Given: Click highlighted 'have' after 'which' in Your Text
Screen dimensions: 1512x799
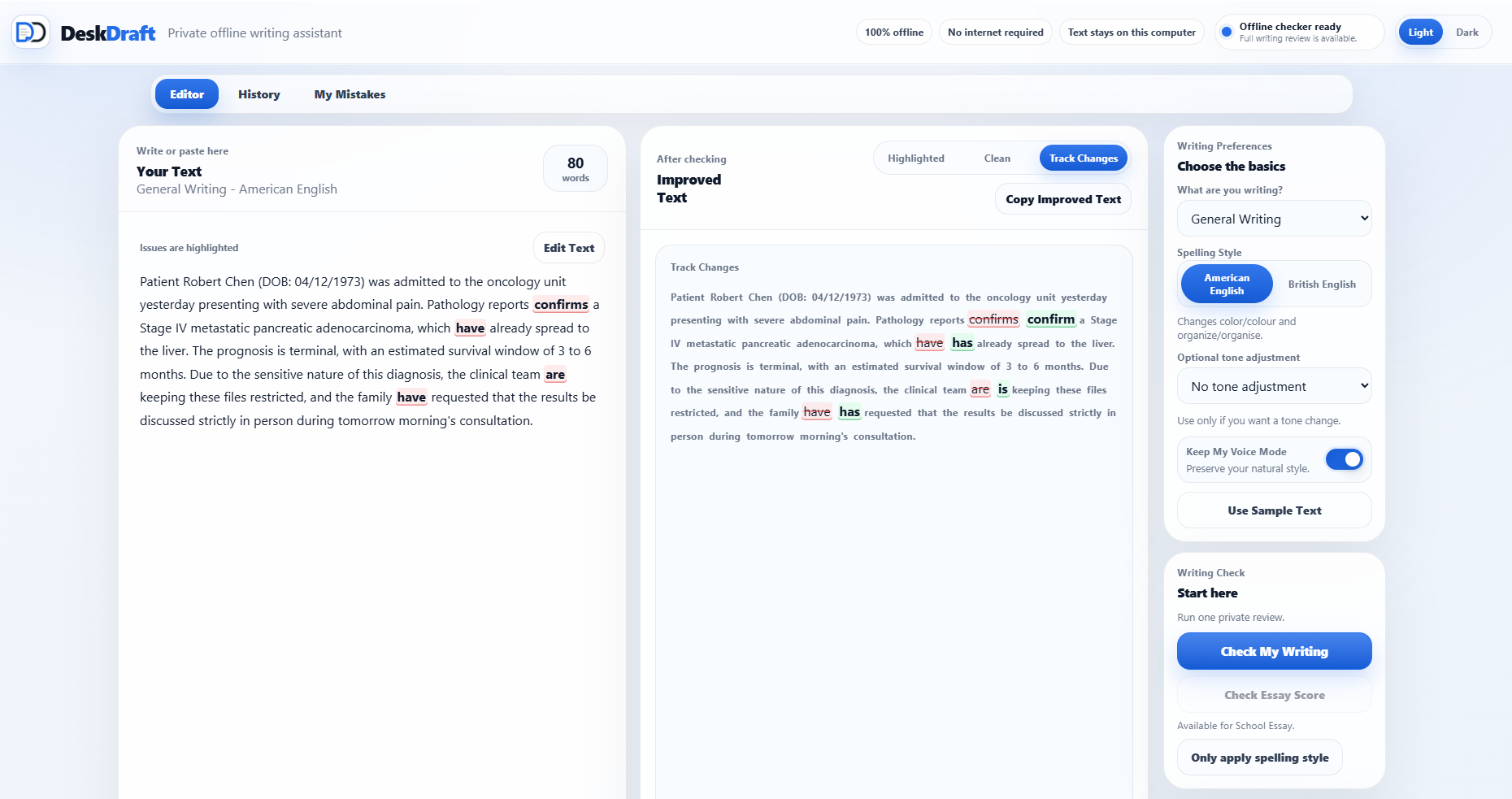Looking at the screenshot, I should coord(470,328).
